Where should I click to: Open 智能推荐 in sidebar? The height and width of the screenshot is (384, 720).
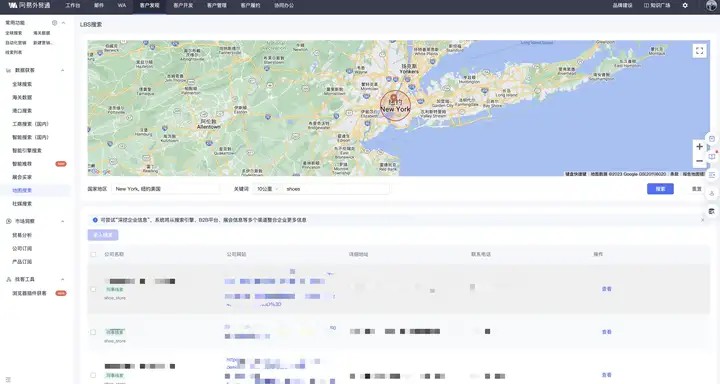22,164
